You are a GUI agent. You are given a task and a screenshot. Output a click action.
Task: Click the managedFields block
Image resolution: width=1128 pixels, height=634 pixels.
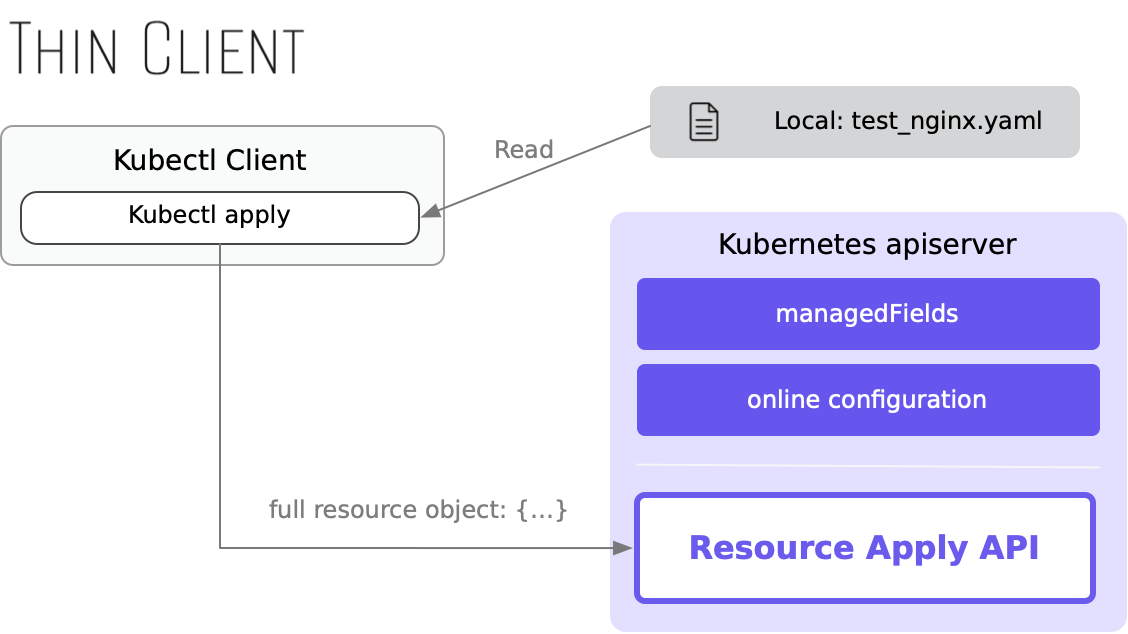pos(868,314)
